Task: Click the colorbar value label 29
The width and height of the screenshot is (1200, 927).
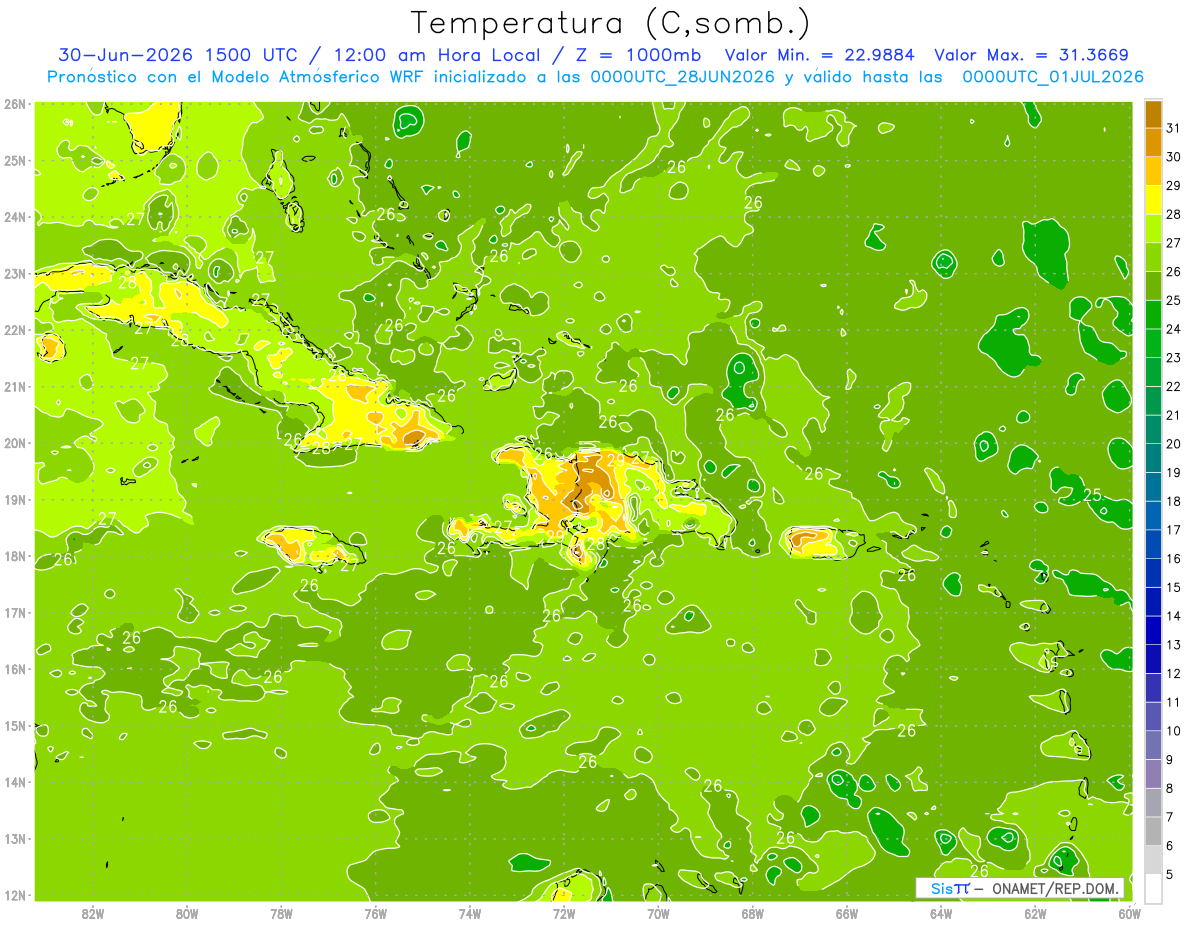Action: tap(1173, 185)
